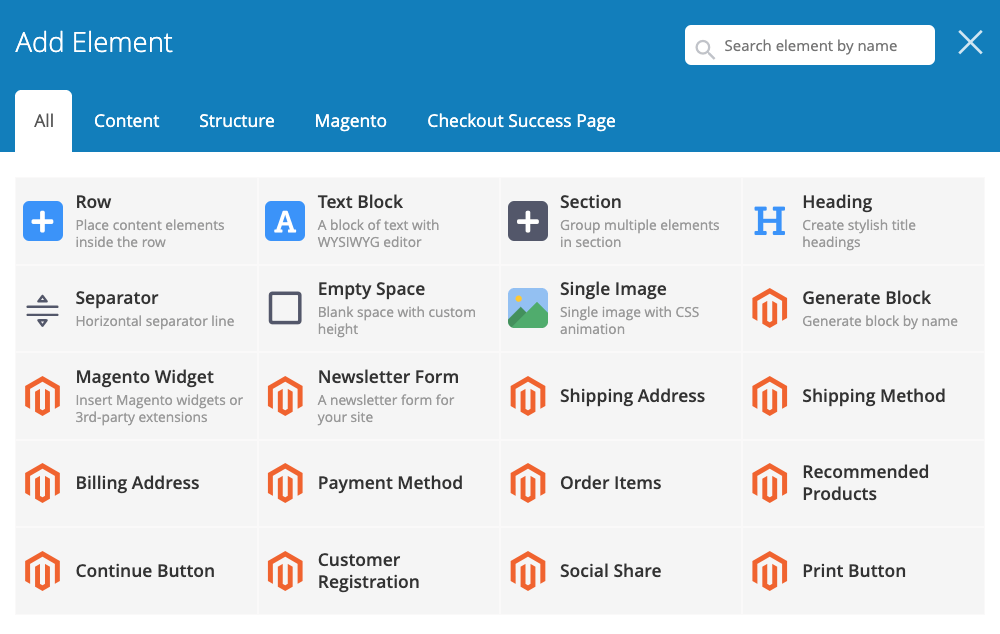Focus the Search element by name field
The image size is (1000, 634).
(x=810, y=45)
